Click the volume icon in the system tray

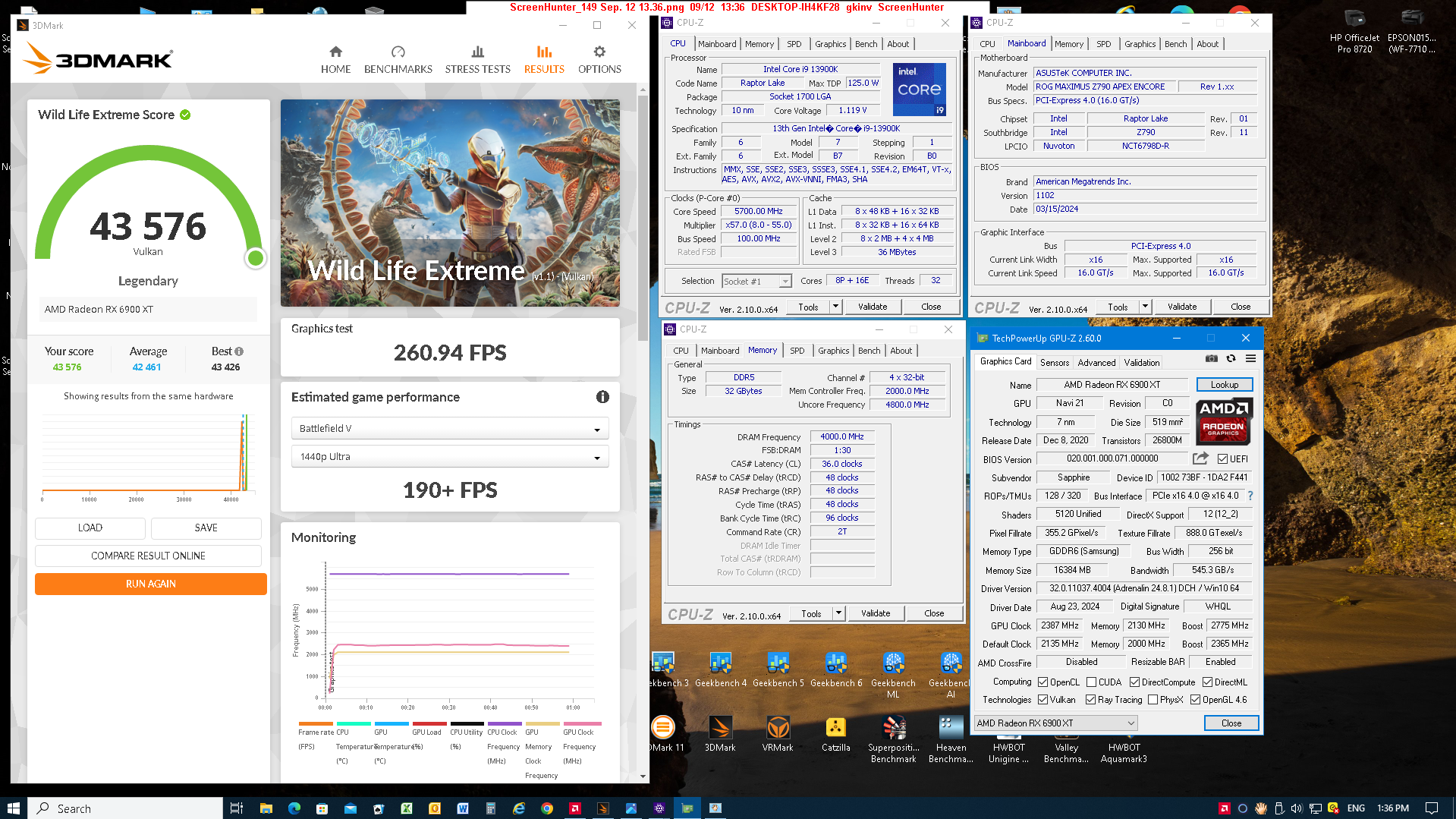[1296, 808]
